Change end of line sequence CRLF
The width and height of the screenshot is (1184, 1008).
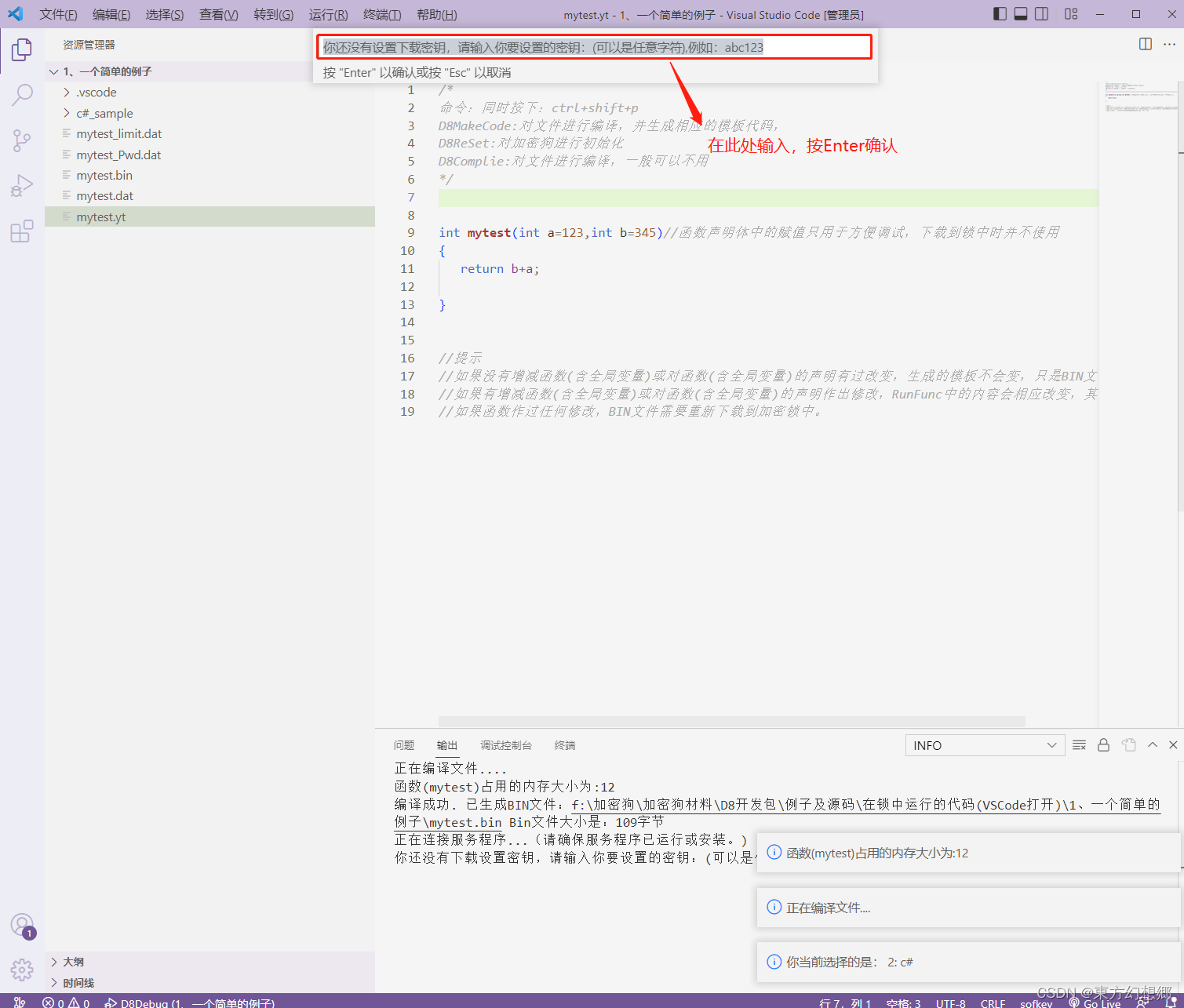point(993,1003)
